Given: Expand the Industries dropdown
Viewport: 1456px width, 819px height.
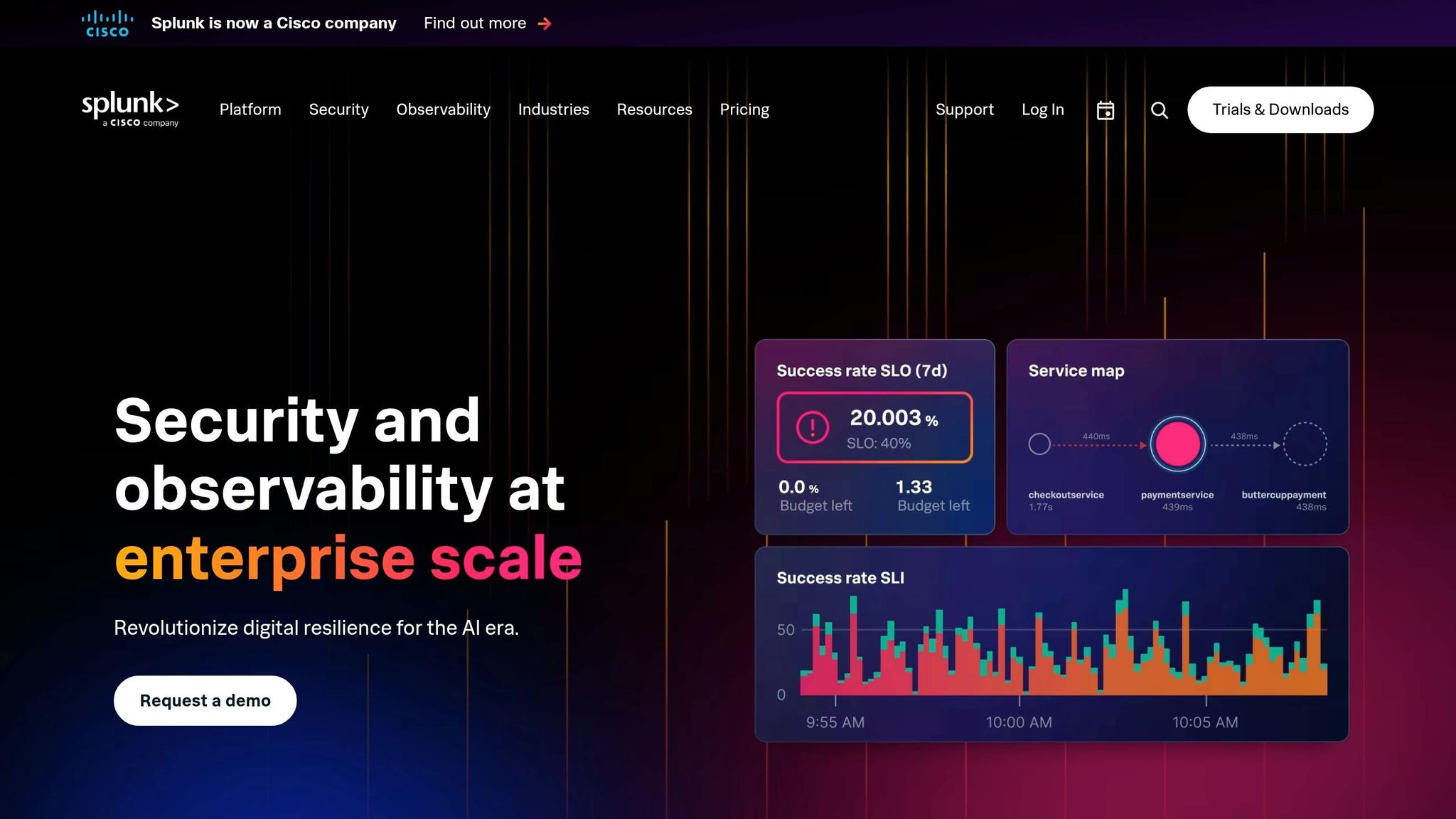Looking at the screenshot, I should 553,109.
